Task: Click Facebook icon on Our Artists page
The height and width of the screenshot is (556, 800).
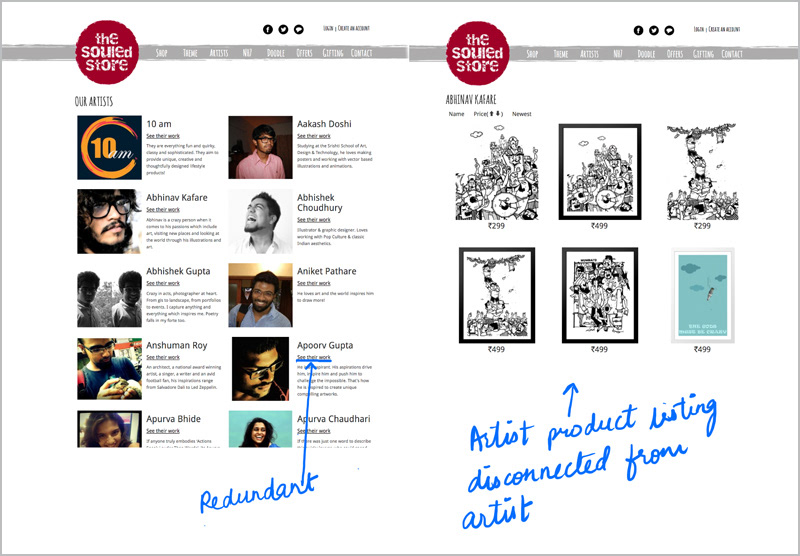Action: 268,30
